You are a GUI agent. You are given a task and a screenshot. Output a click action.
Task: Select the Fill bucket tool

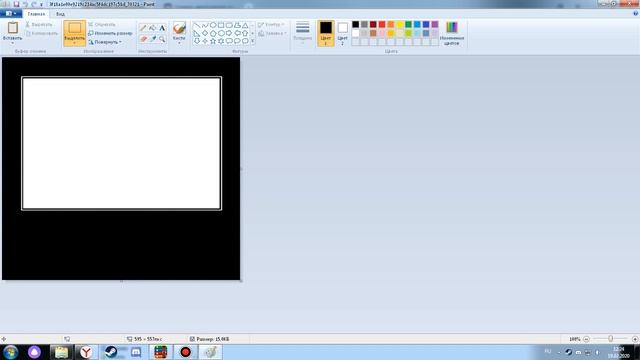coord(153,28)
